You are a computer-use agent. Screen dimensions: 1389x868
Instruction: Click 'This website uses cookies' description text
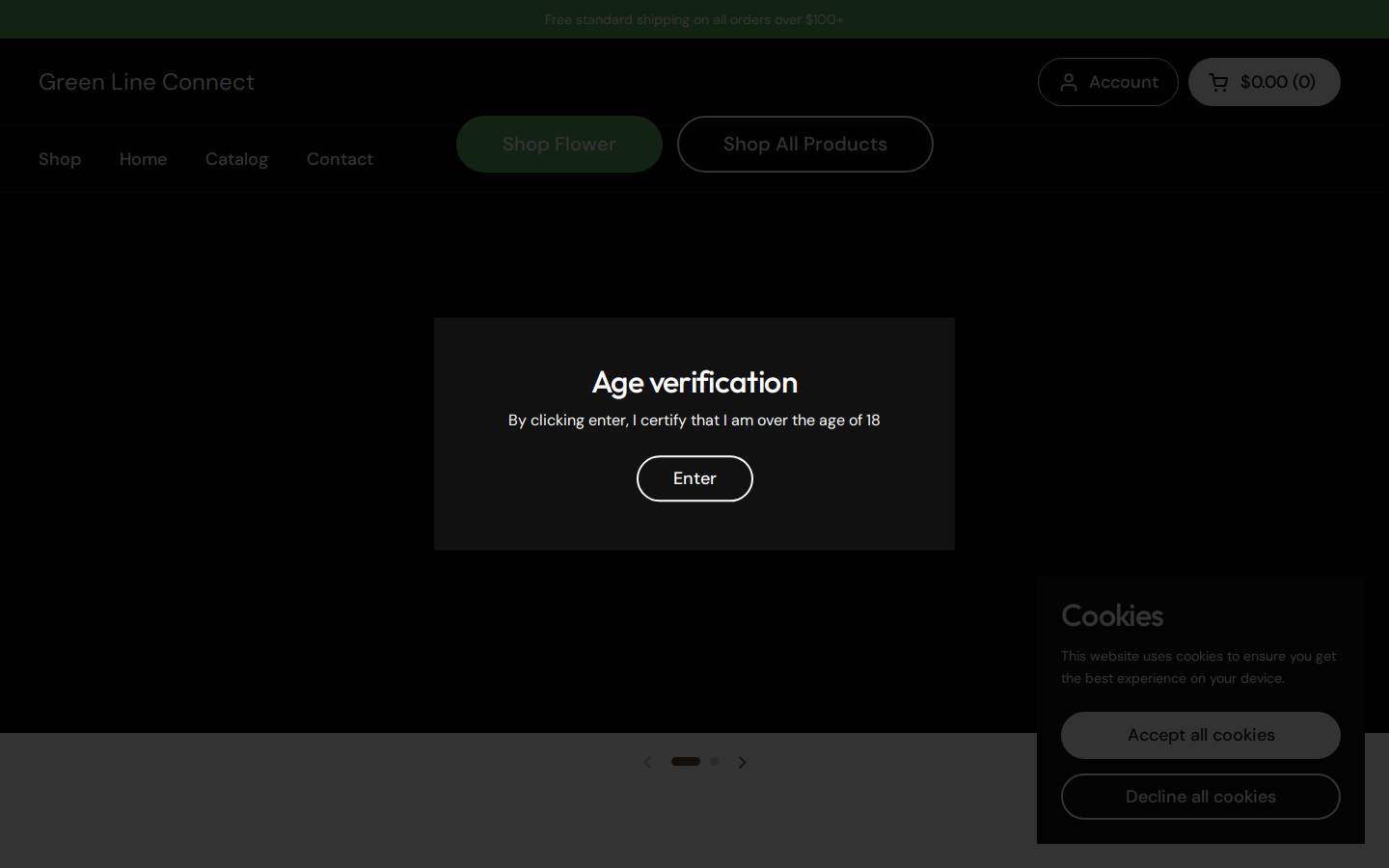1199,666
